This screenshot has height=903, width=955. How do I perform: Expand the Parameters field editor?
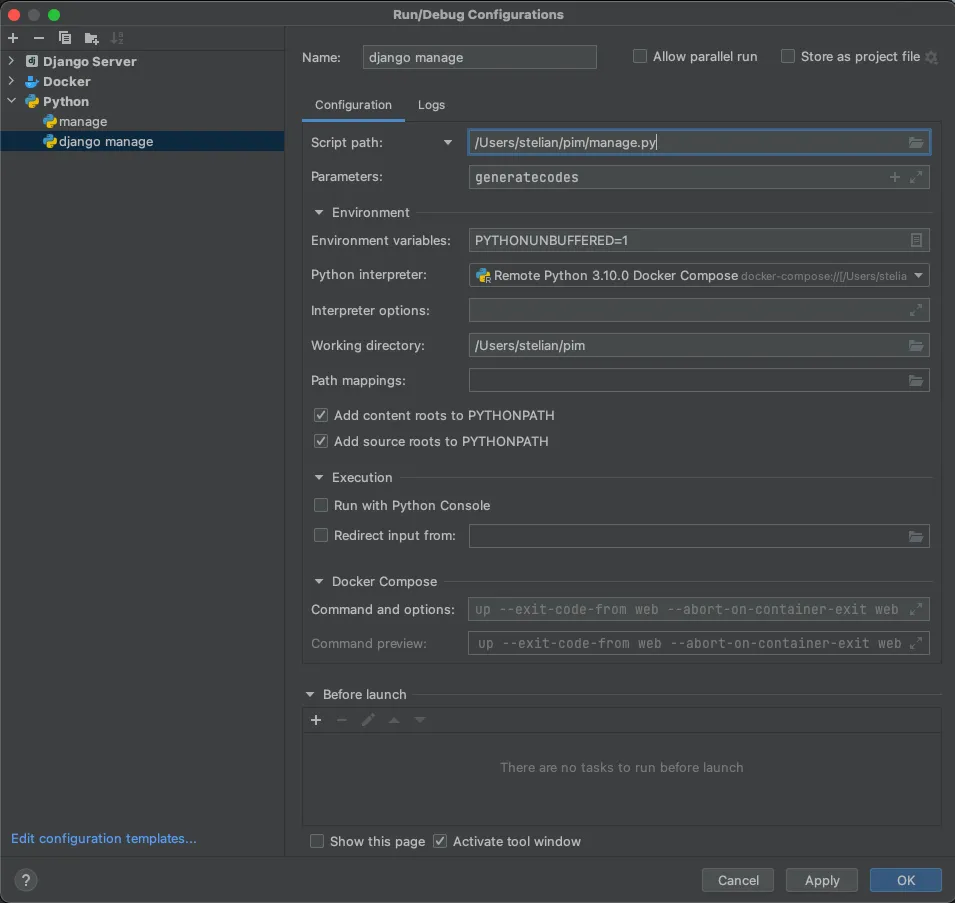click(915, 177)
